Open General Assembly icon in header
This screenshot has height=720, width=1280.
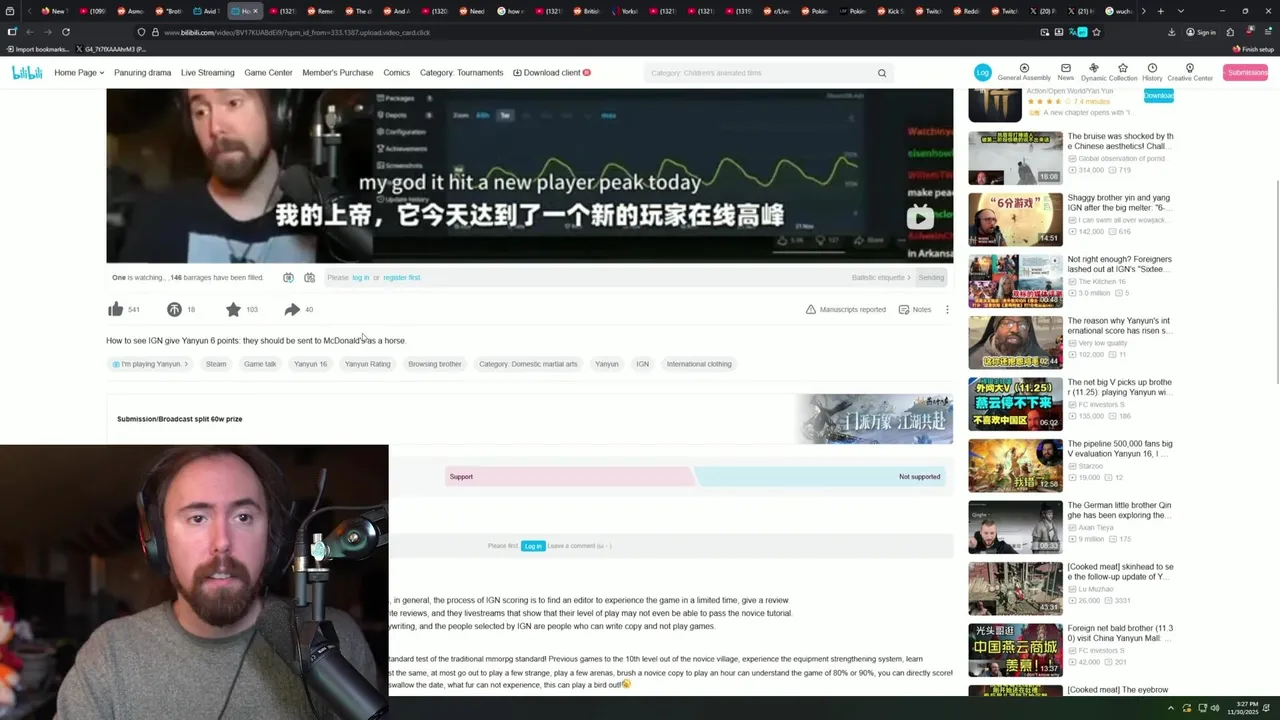coord(1024,72)
